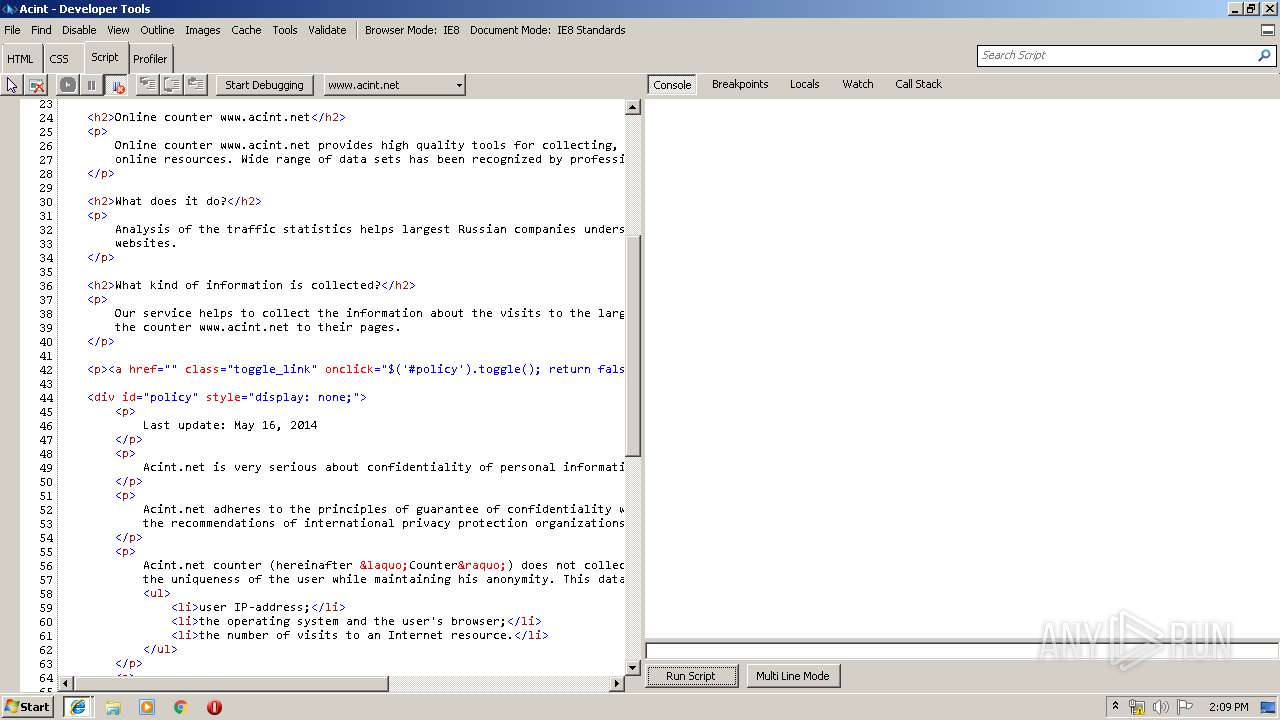Switch to the CSS tab
1280x720 pixels.
pyautogui.click(x=59, y=59)
